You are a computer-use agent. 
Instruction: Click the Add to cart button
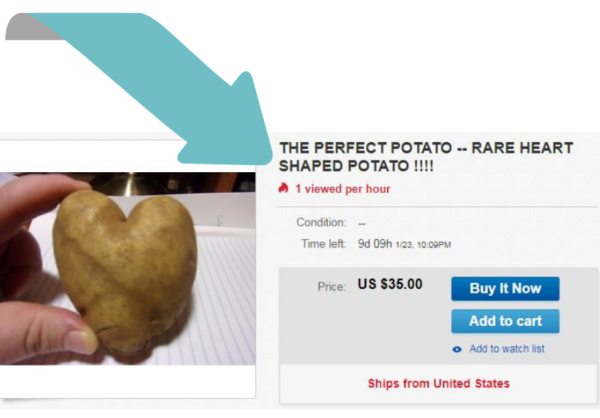[505, 321]
